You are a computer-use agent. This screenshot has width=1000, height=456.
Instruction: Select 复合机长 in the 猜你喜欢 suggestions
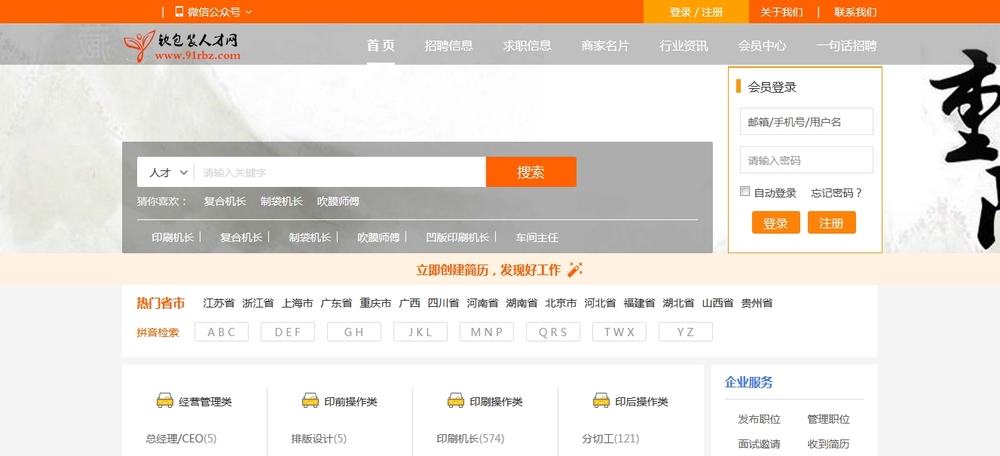tap(224, 202)
